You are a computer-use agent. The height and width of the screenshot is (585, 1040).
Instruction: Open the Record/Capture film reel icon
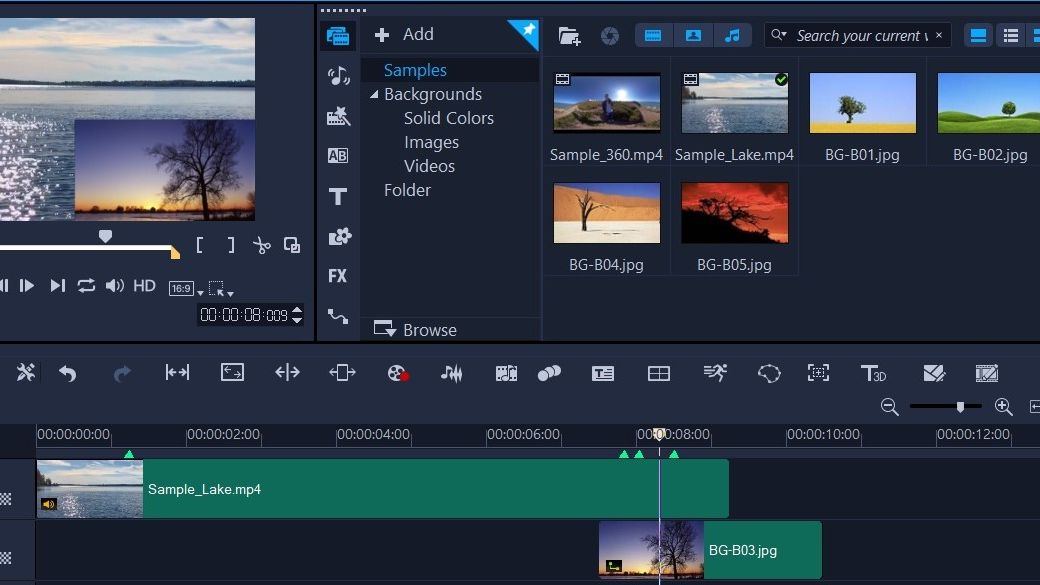click(x=398, y=373)
